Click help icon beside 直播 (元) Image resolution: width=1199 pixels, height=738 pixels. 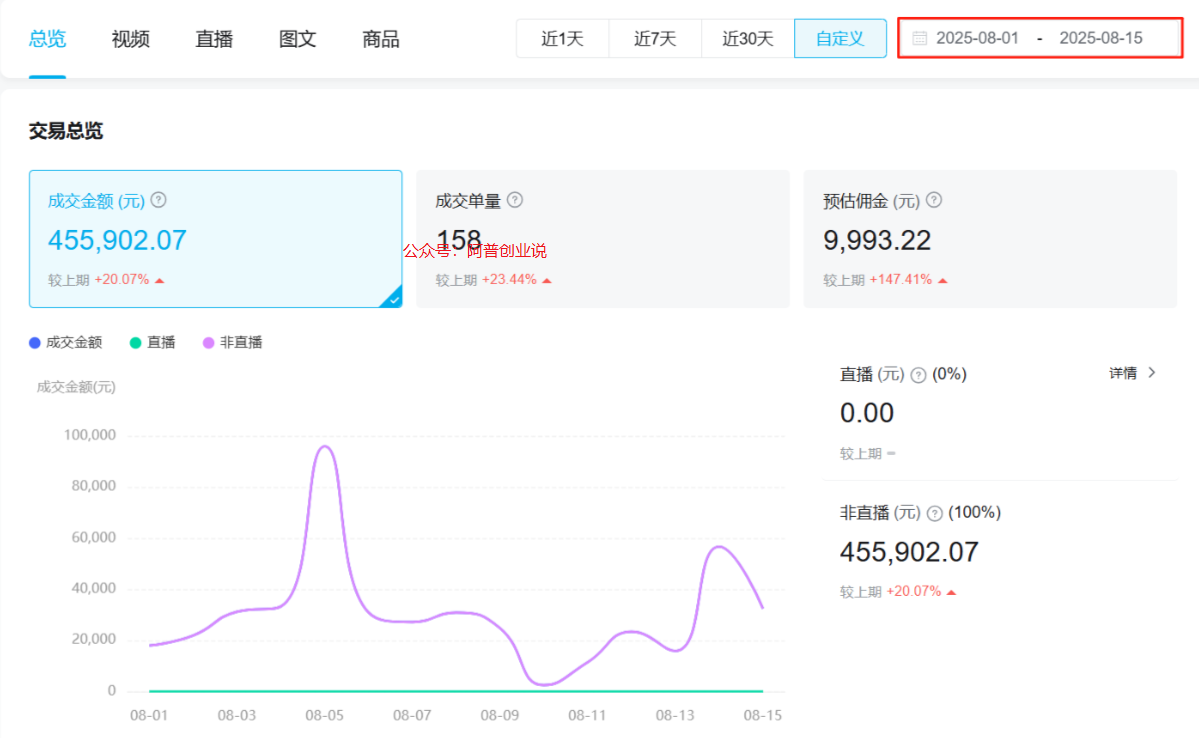pos(918,375)
